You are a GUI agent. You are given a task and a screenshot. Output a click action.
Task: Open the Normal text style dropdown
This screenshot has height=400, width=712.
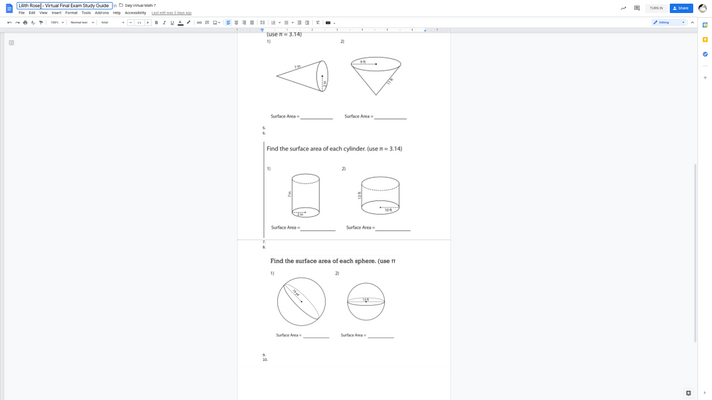click(x=82, y=23)
